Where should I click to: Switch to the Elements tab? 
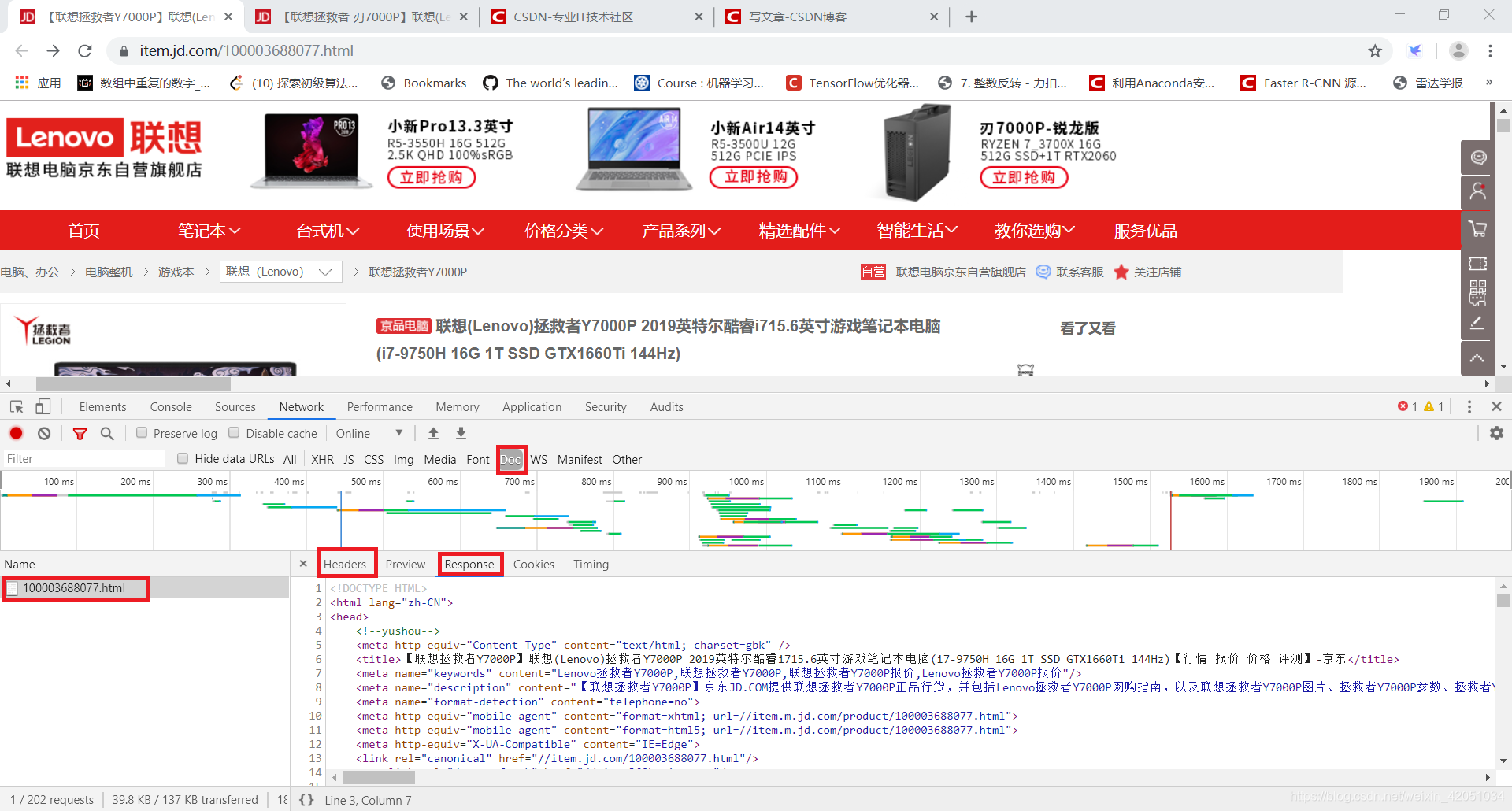pos(102,406)
